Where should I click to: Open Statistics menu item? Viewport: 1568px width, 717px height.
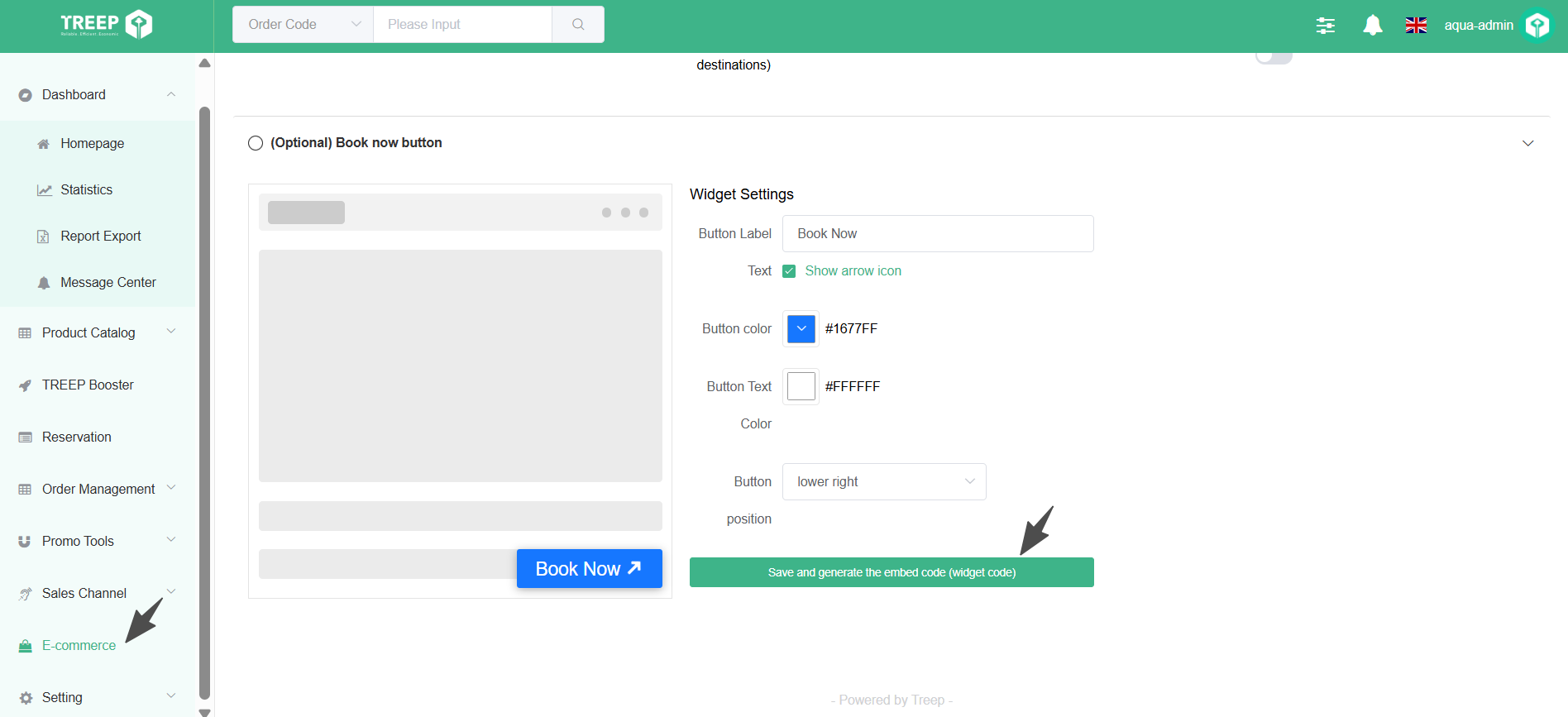coord(98,190)
